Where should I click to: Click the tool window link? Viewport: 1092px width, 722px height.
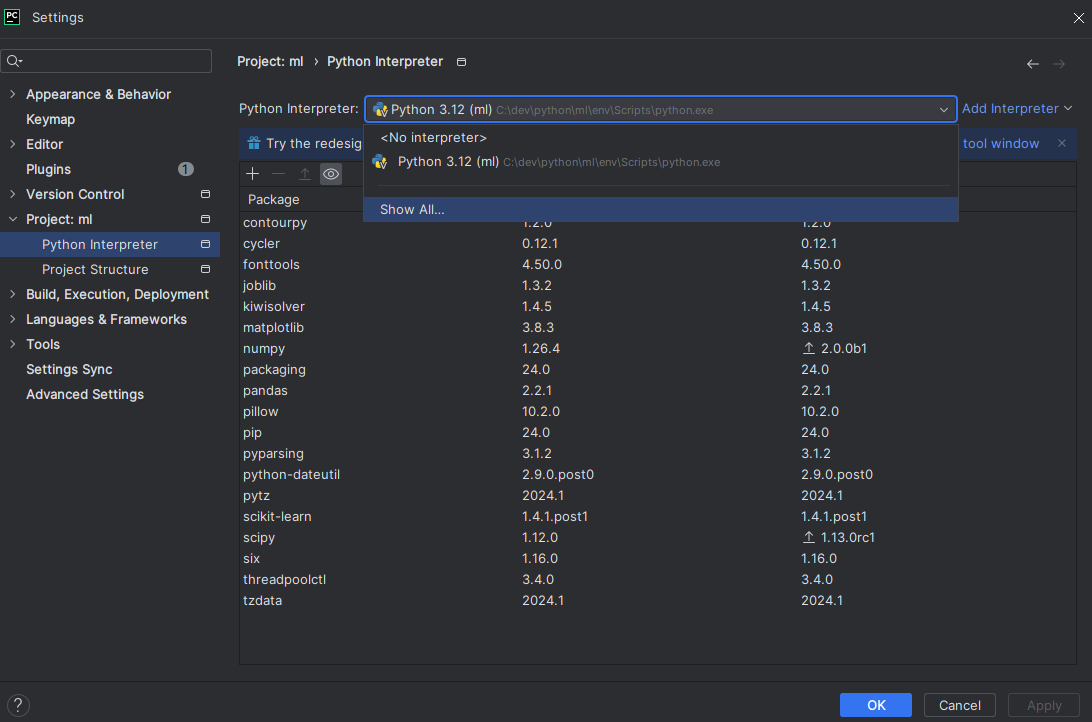click(x=1001, y=143)
